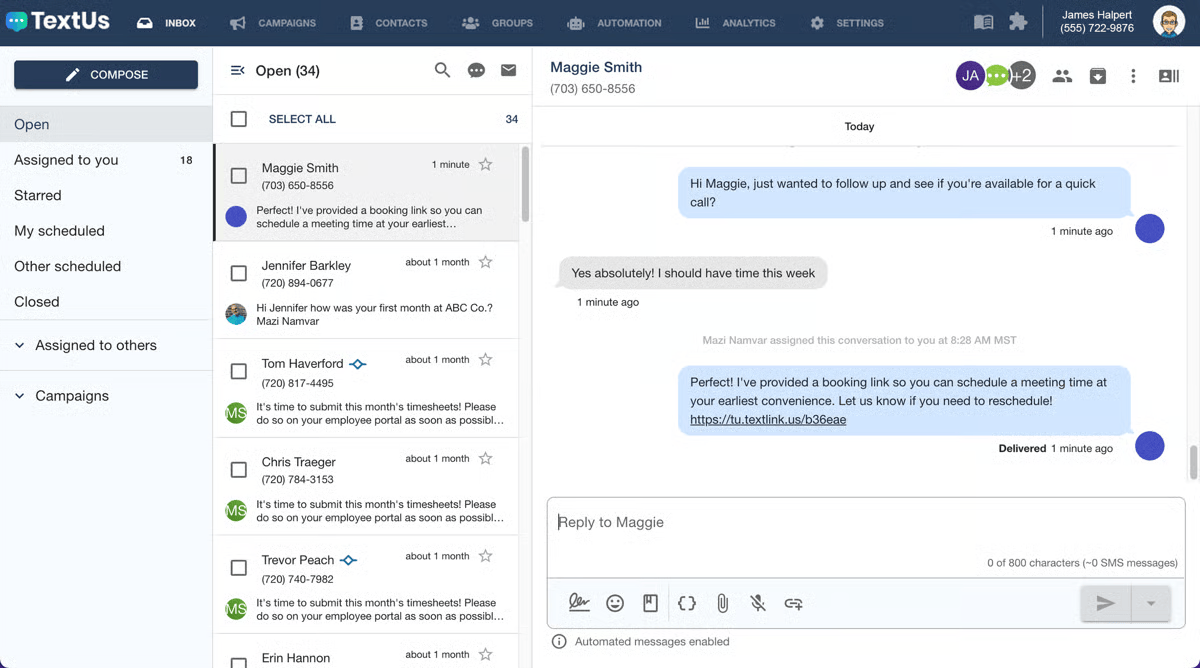1200x668 pixels.
Task: Click the chat bubble filter icon
Action: point(476,71)
